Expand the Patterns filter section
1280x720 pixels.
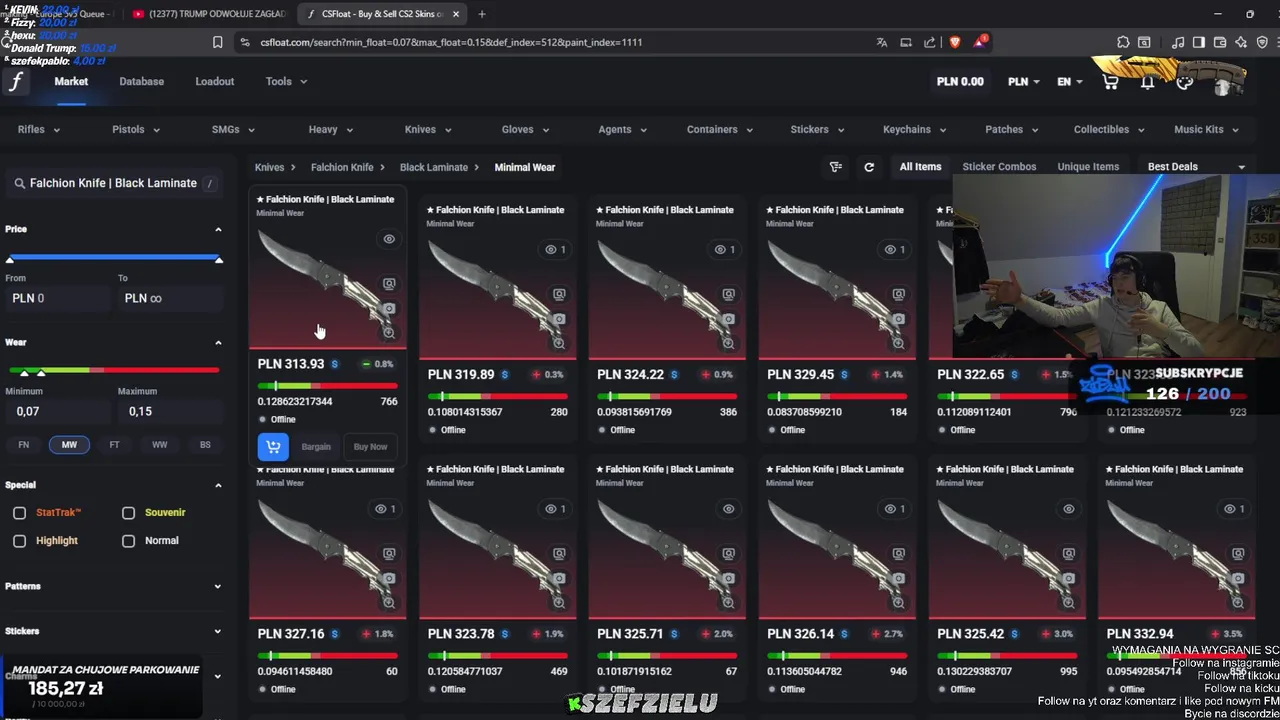coord(218,586)
